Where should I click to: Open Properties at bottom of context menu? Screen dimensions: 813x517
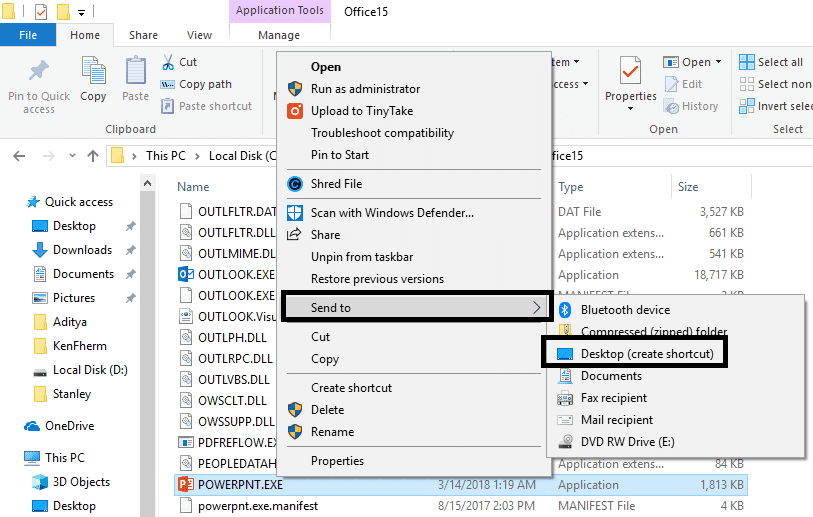point(337,461)
